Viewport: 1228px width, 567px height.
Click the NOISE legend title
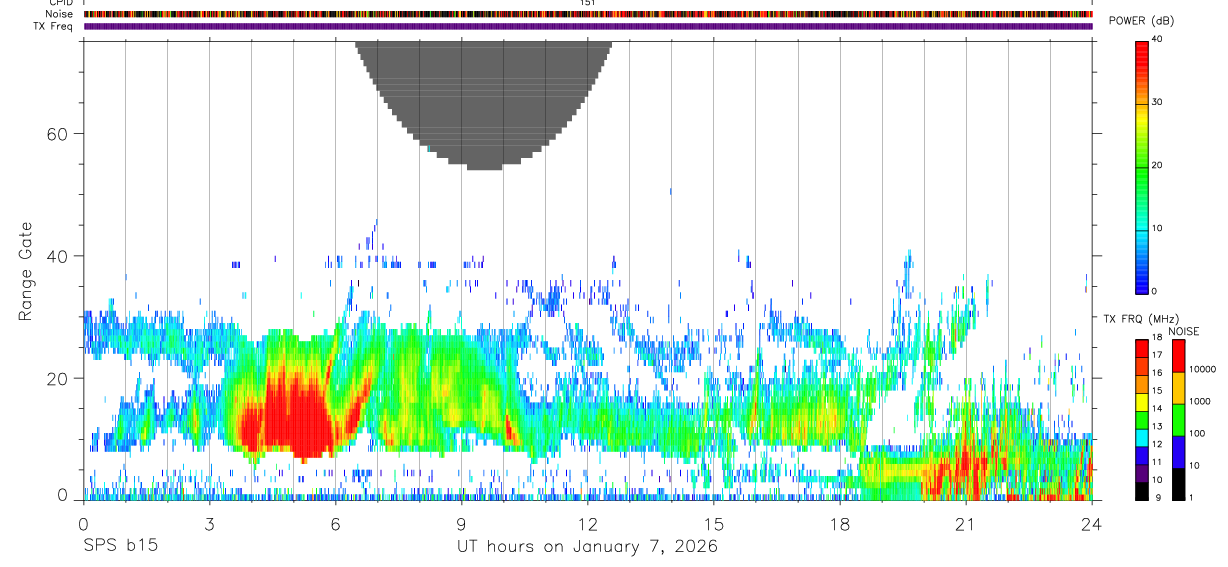[1183, 331]
